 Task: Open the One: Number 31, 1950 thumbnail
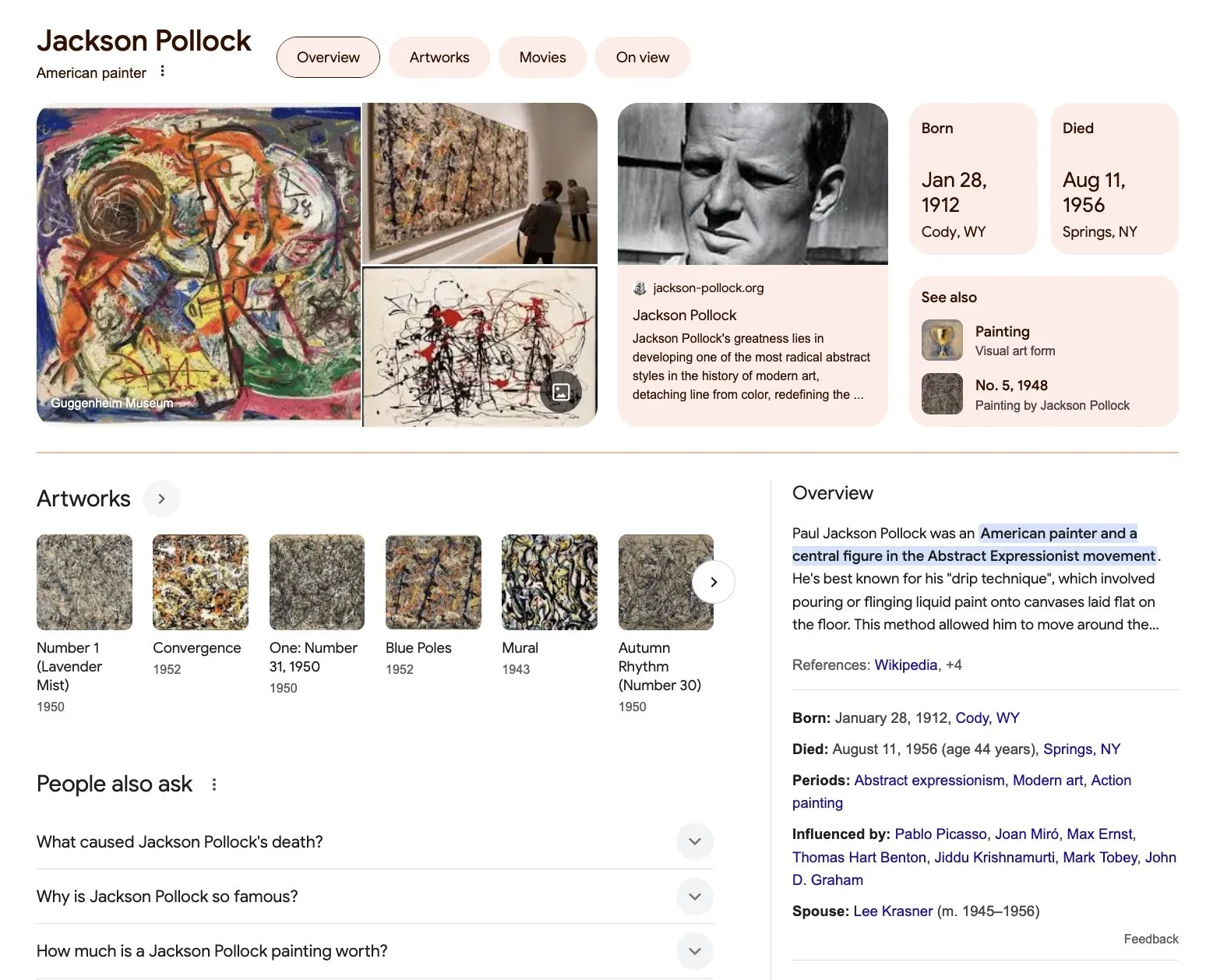317,582
